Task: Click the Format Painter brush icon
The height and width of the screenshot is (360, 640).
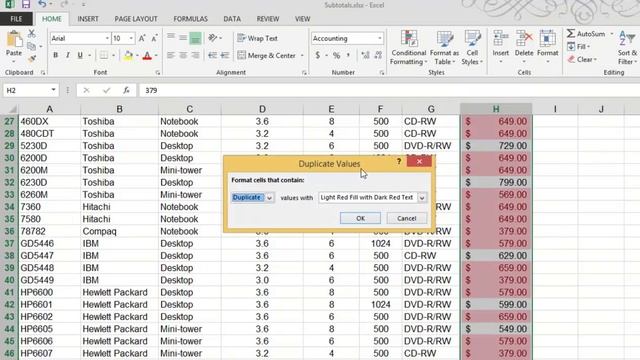Action: tap(31, 59)
